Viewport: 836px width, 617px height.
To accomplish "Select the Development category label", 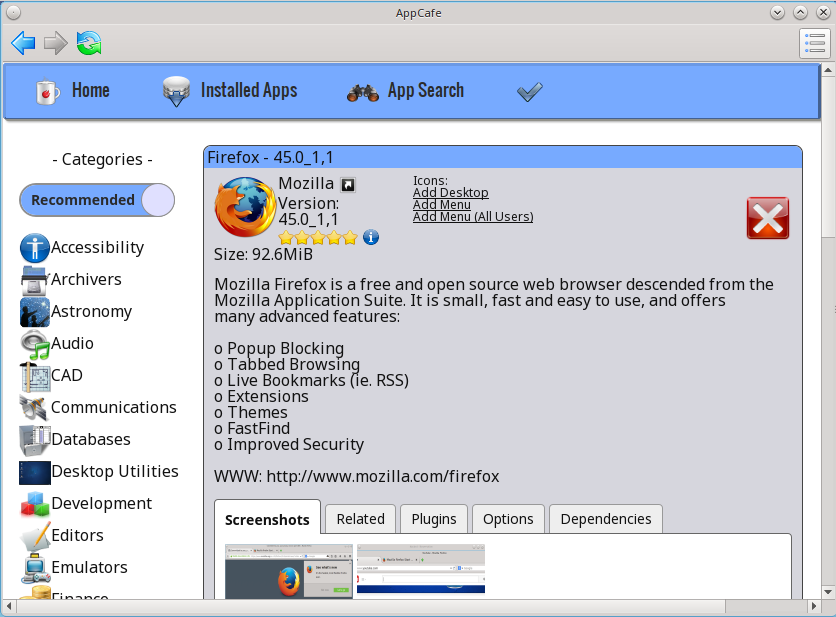I will pyautogui.click(x=102, y=503).
